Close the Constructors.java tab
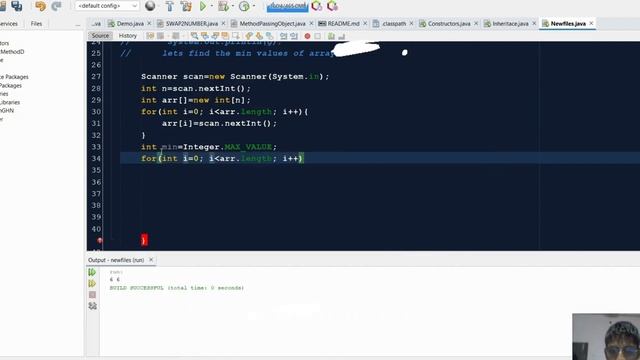This screenshot has width=640, height=360. [476, 24]
